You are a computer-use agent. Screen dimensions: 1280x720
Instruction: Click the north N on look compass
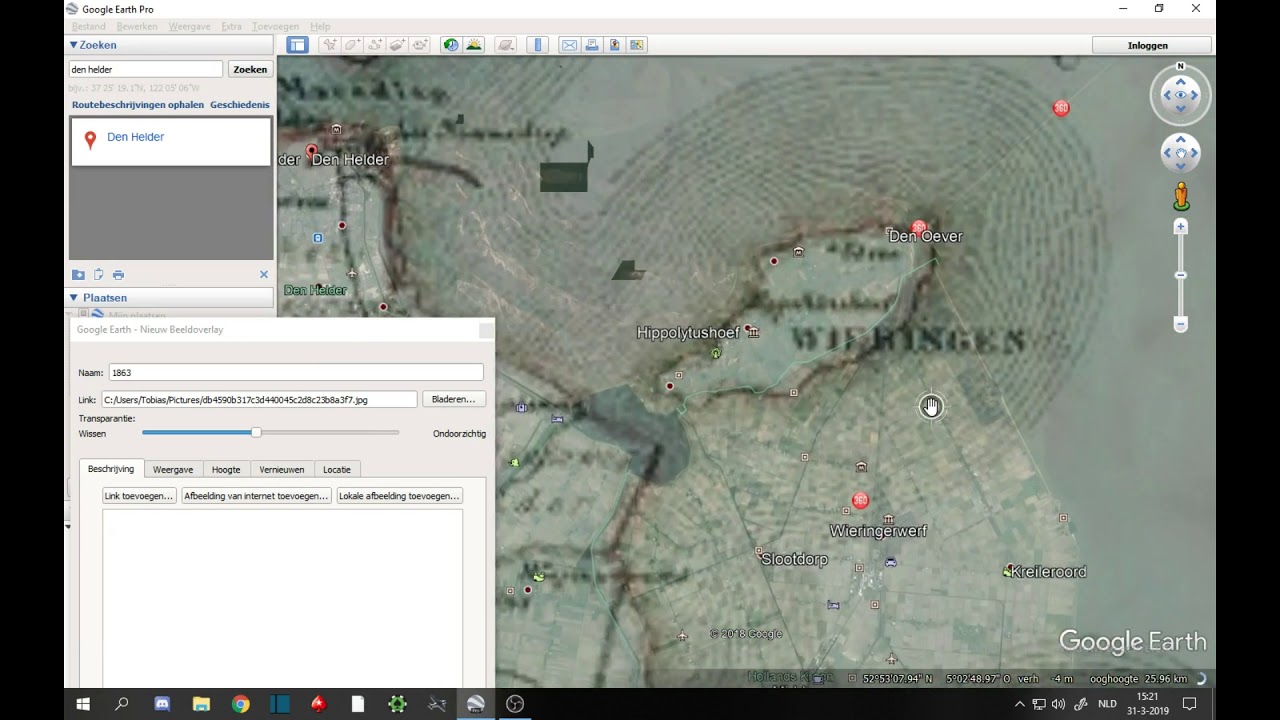tap(1180, 67)
